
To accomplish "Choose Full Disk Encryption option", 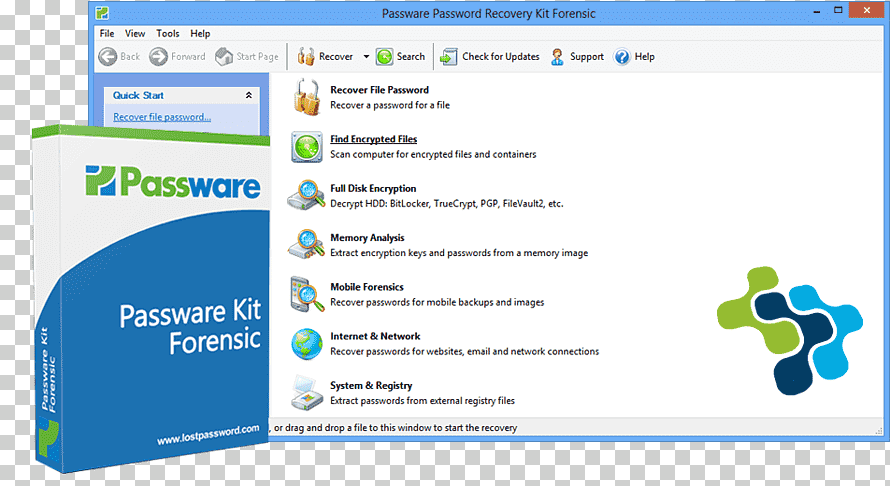I will [373, 188].
